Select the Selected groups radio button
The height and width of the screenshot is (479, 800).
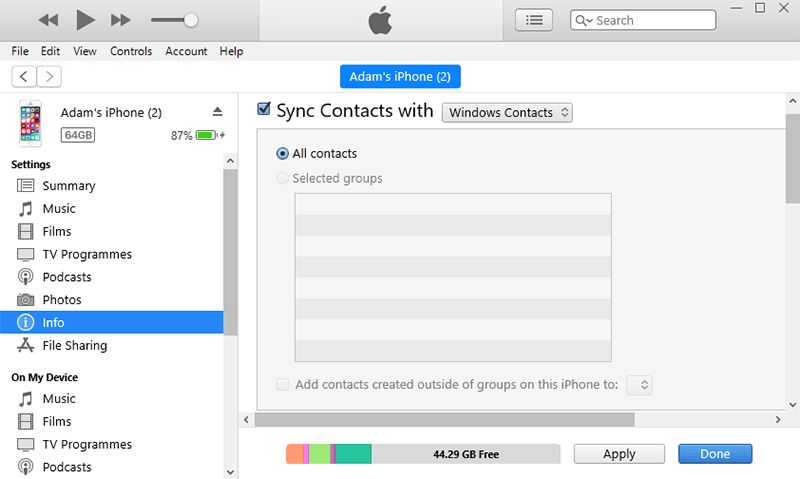pos(282,179)
